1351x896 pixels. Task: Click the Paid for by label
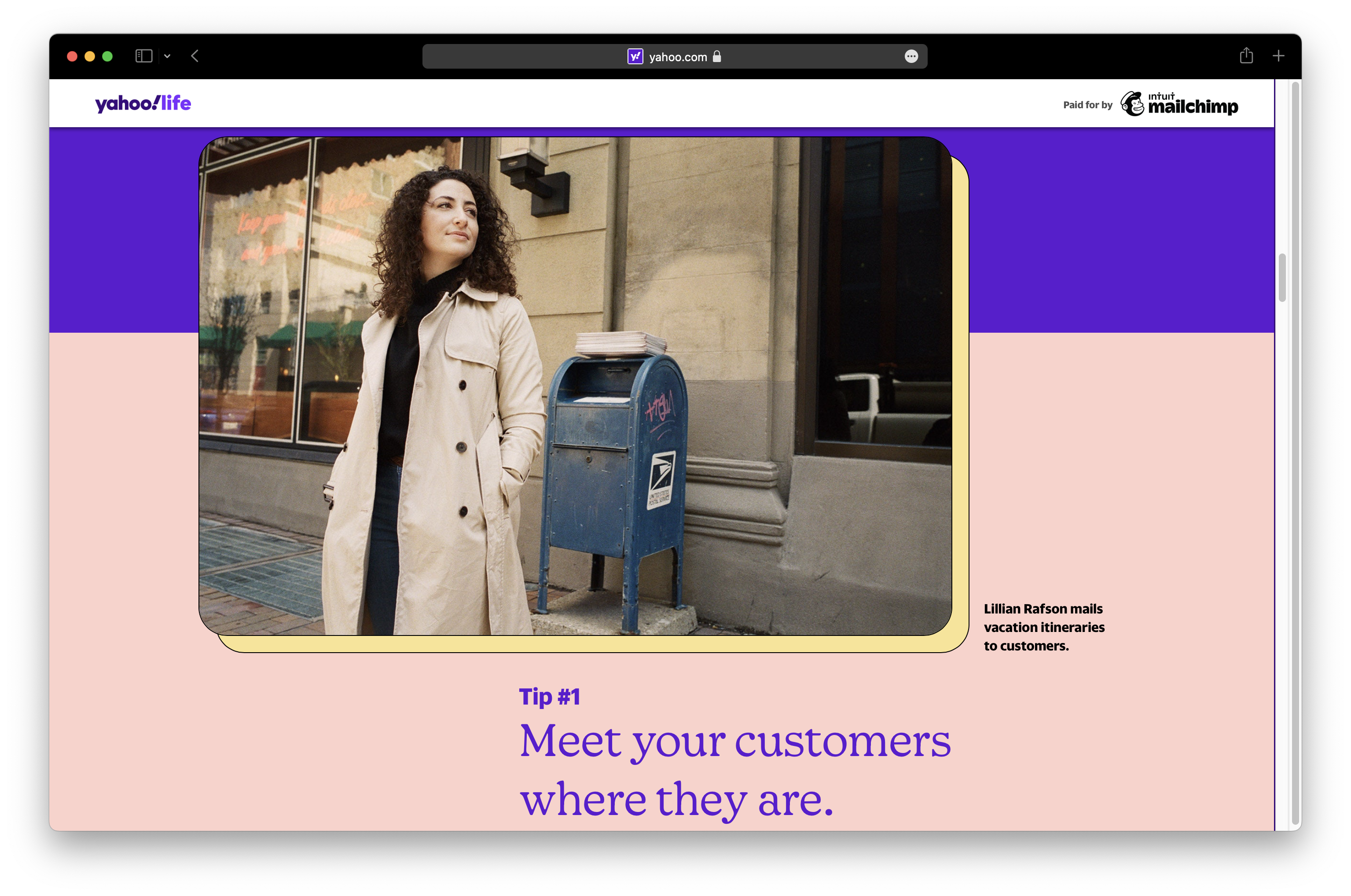1088,105
